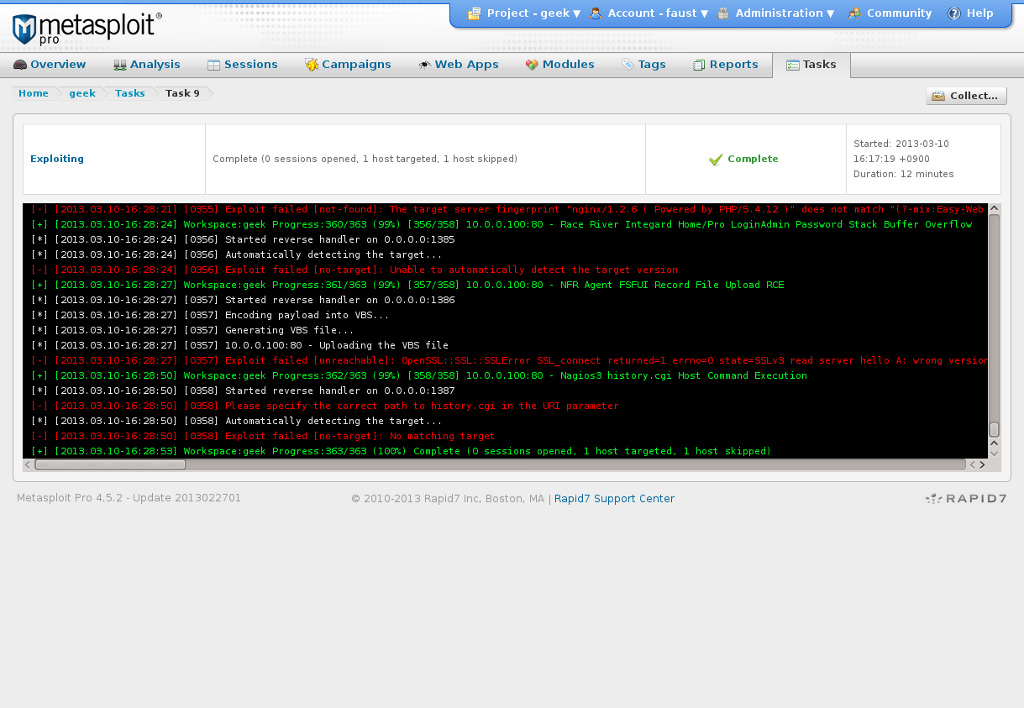The image size is (1024, 708).
Task: Click the Rapid7 logo in footer
Action: pyautogui.click(x=966, y=498)
